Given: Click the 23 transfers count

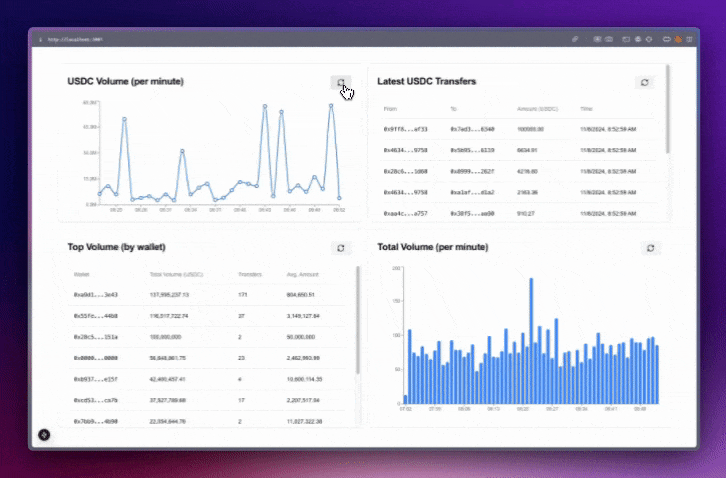Looking at the screenshot, I should coord(241,358).
